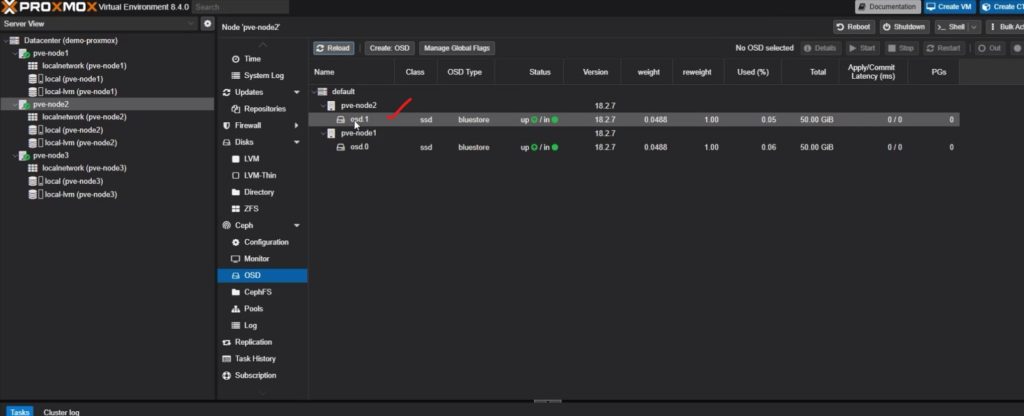Click the Ceph menu icon
The image size is (1024, 416).
[x=227, y=225]
